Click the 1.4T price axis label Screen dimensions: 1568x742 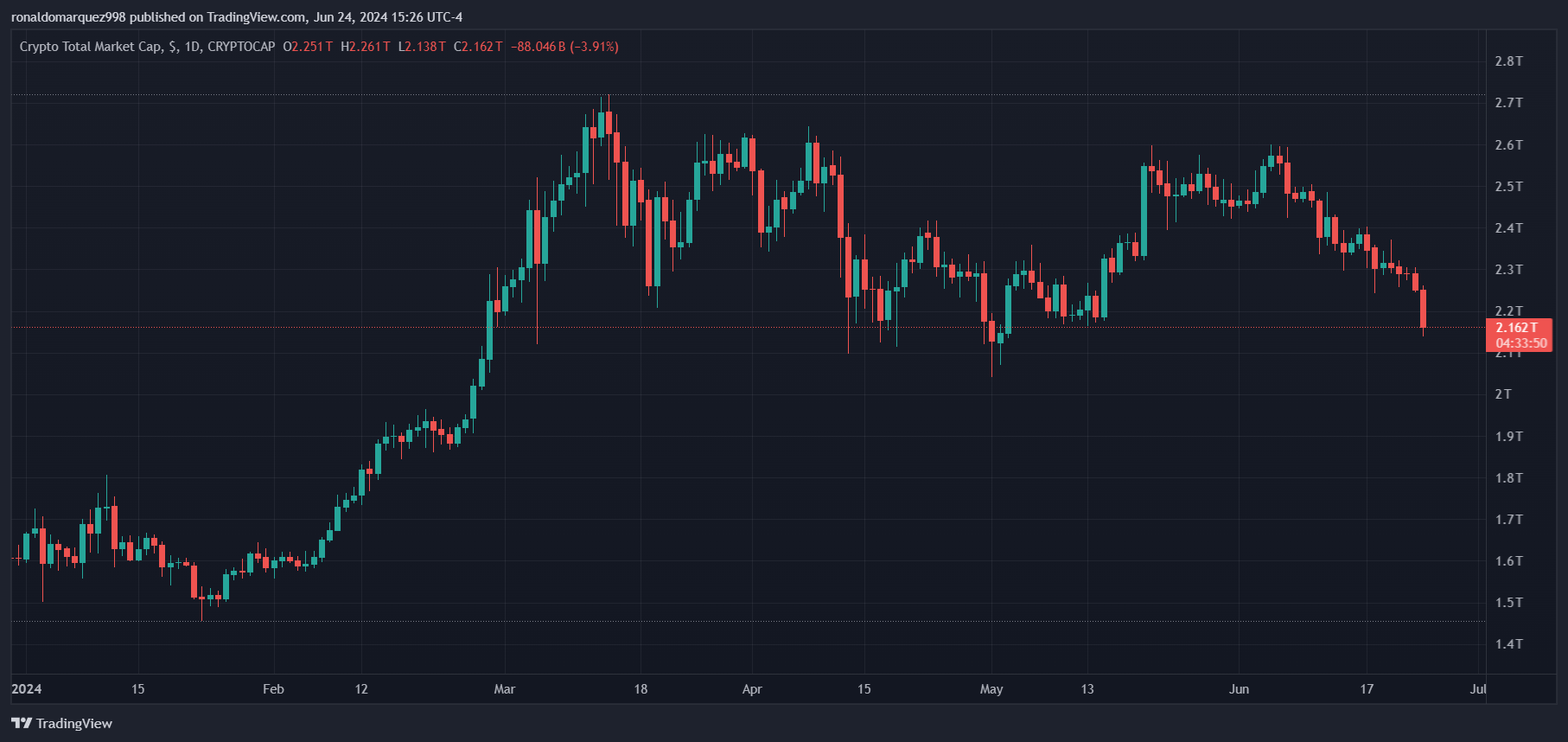point(1509,644)
